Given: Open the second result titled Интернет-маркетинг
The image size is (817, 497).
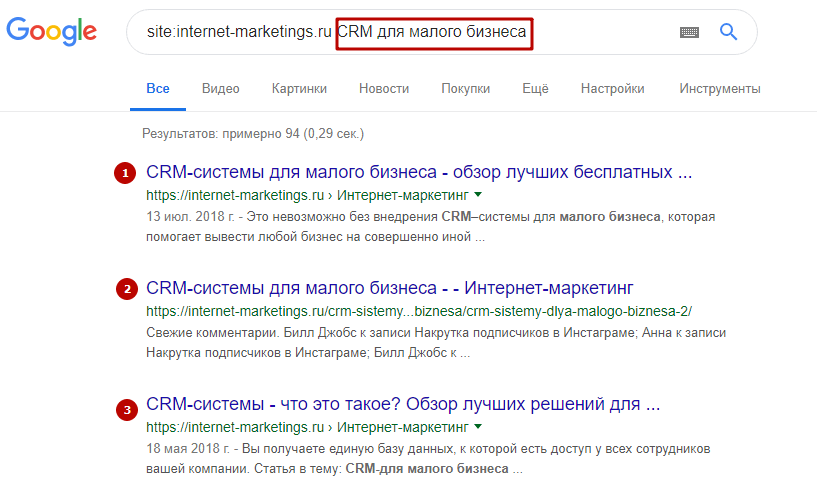Looking at the screenshot, I should point(390,289).
